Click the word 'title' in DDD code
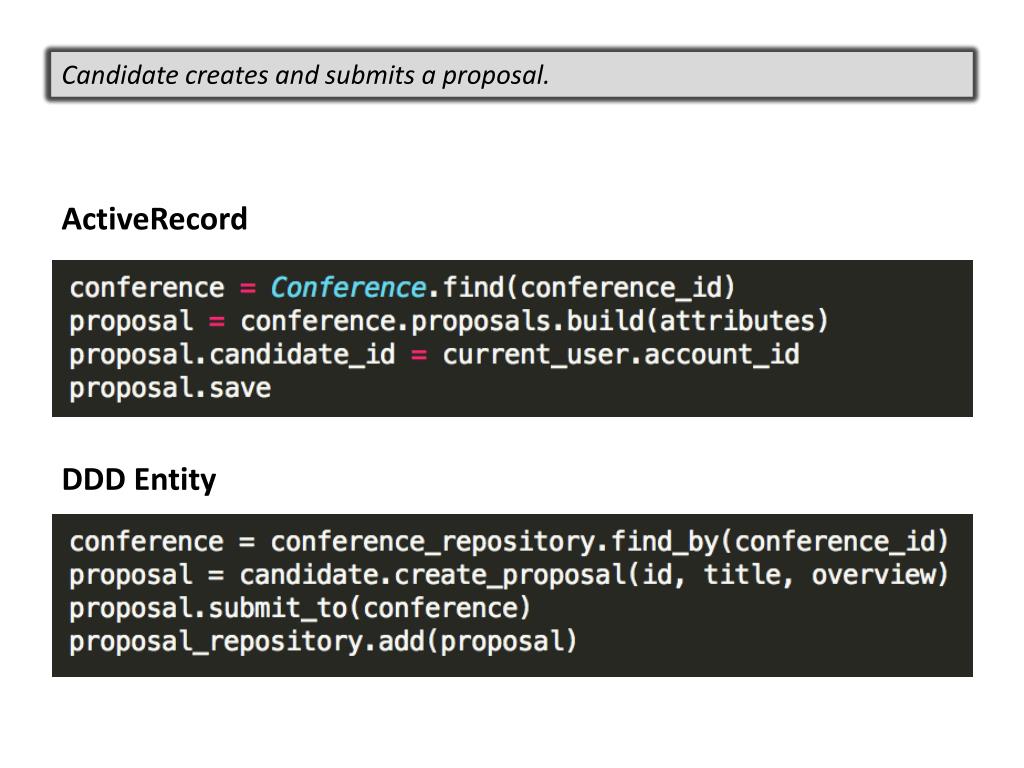Screen dimensions: 1024x768 pos(743,575)
